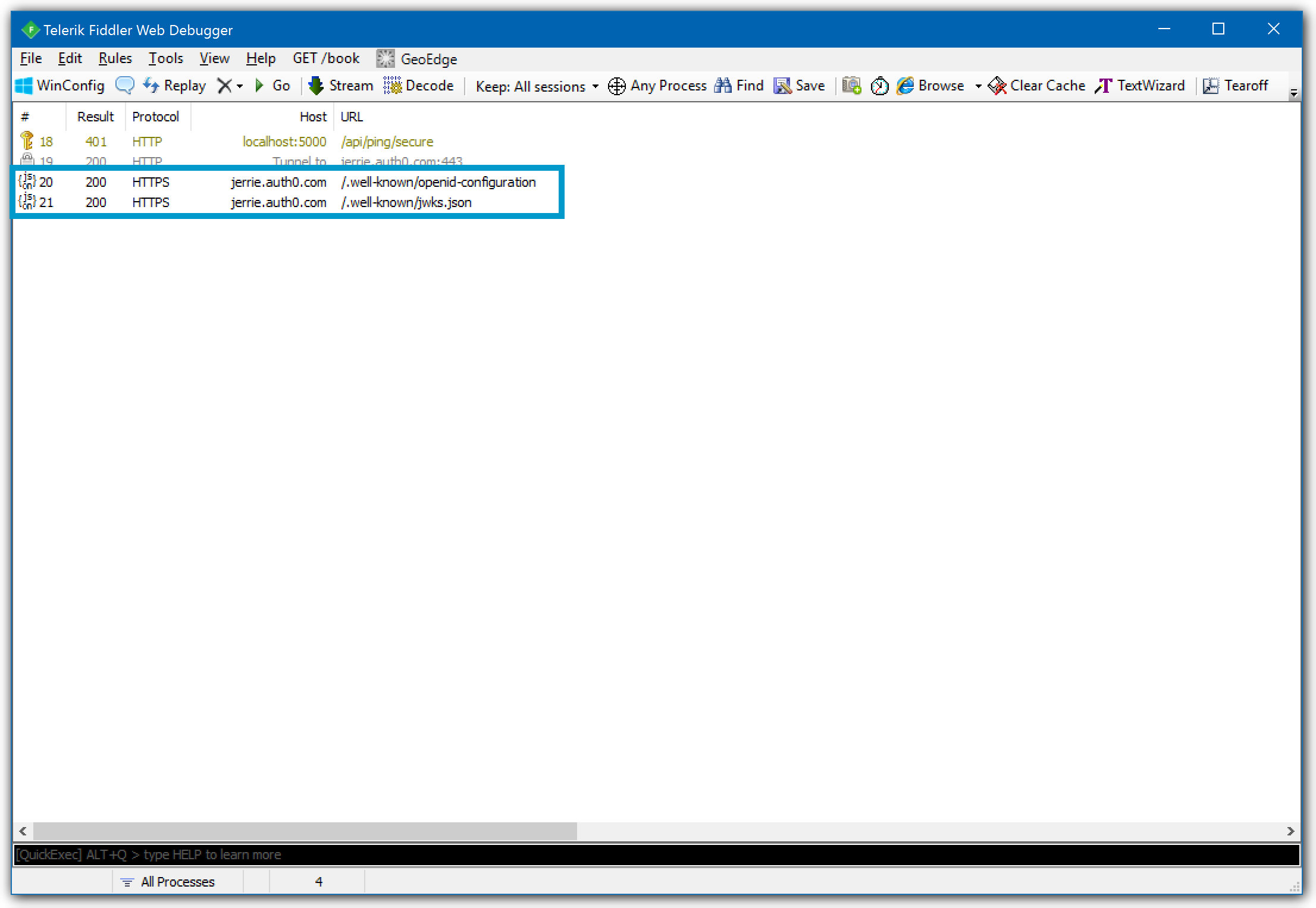Toggle Stream mode
The width and height of the screenshot is (1316, 908).
[341, 86]
